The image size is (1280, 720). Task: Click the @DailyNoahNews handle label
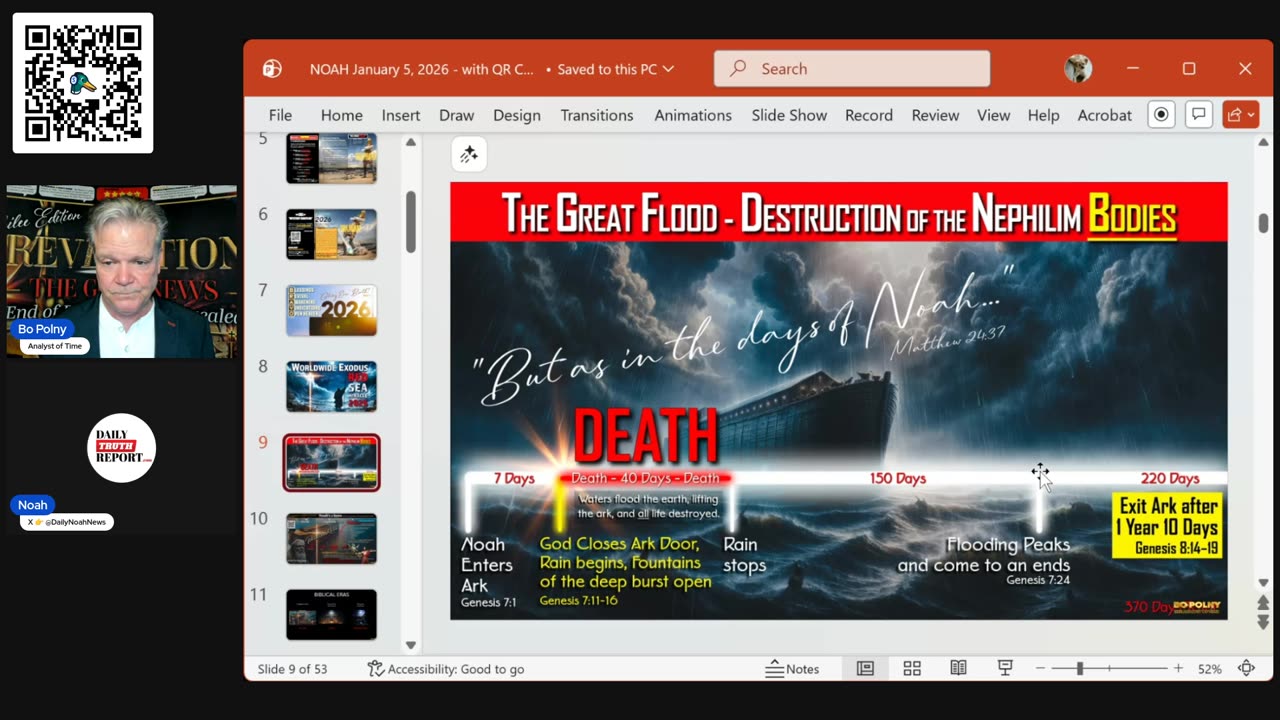[66, 522]
